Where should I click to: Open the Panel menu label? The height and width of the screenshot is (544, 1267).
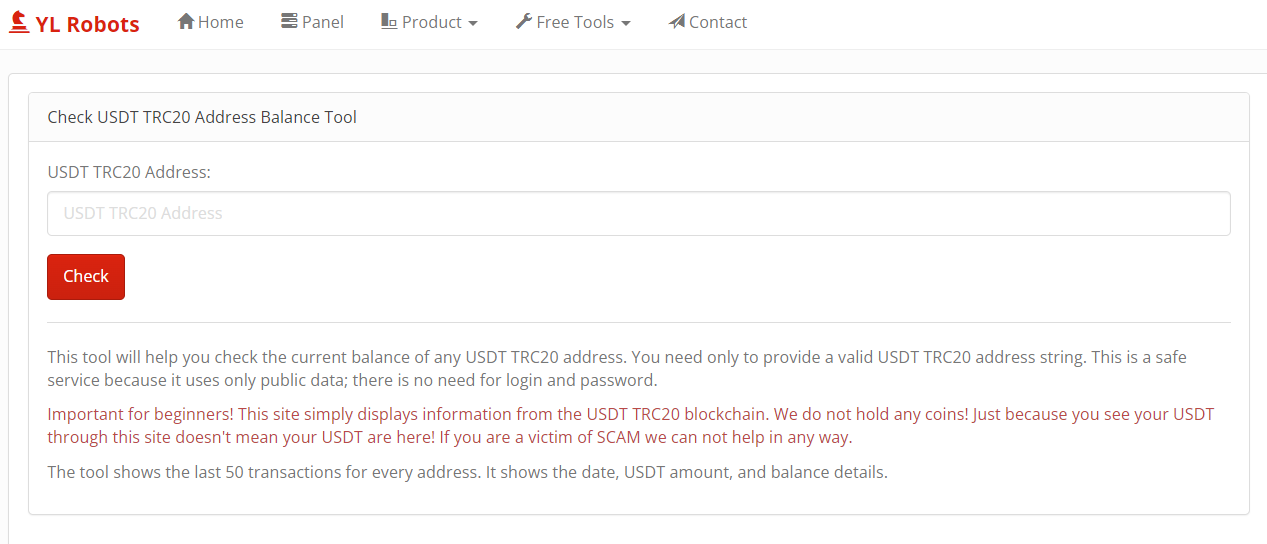click(323, 22)
